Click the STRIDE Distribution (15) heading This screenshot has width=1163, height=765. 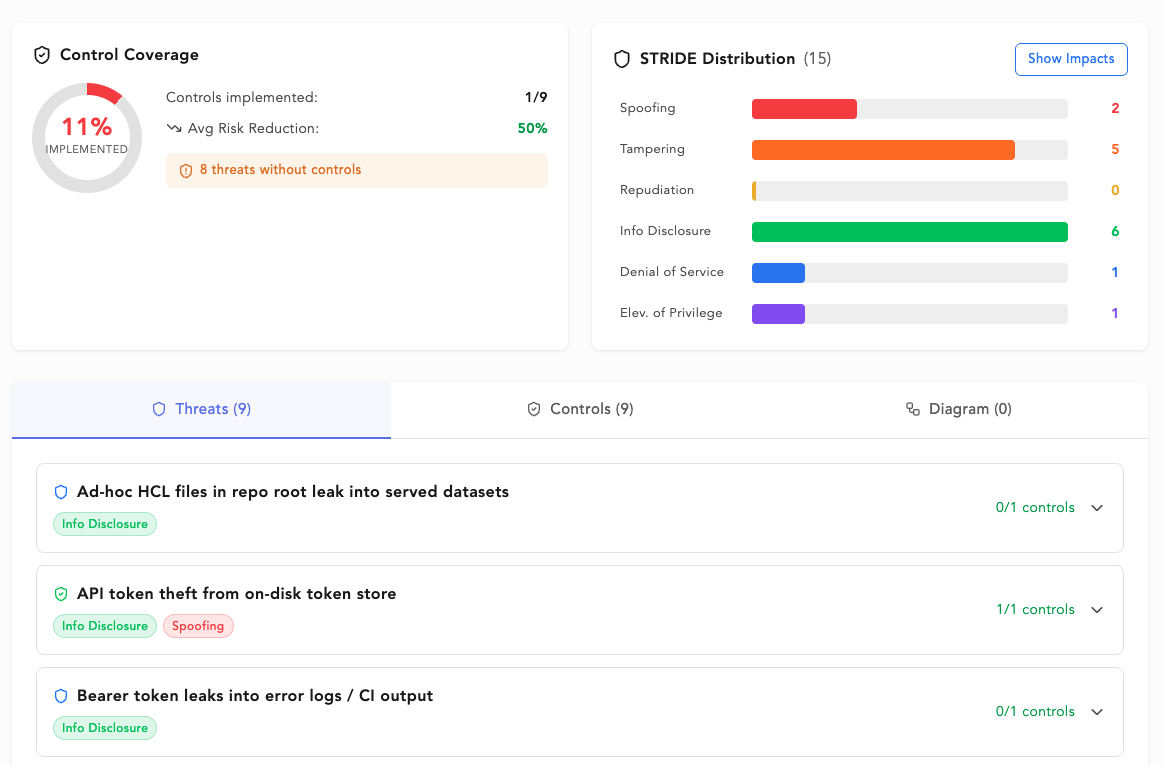(x=735, y=59)
